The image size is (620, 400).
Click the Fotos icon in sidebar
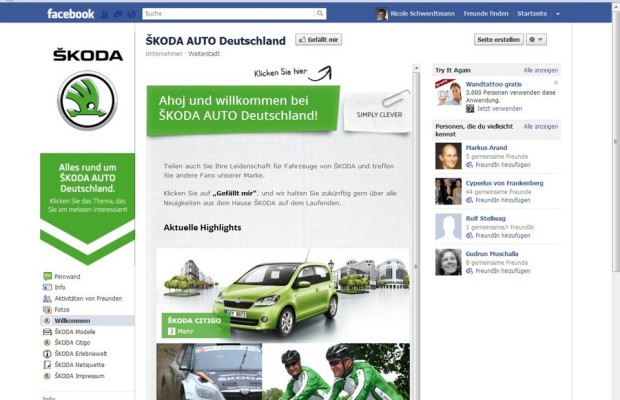point(47,309)
